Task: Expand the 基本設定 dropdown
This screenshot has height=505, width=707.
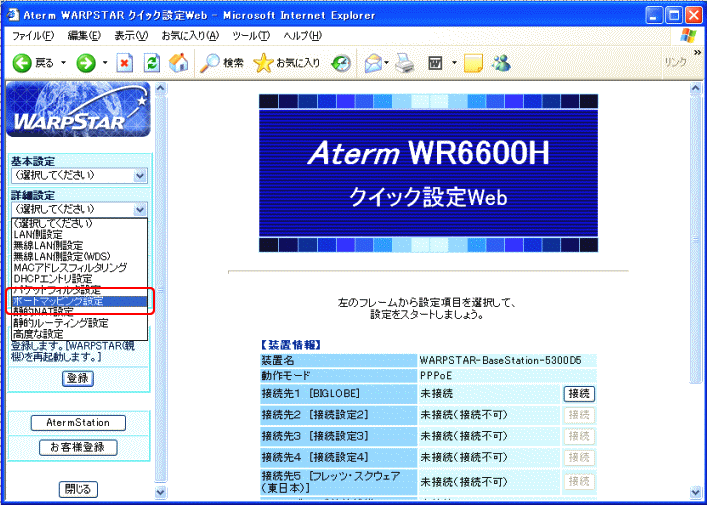Action: tap(140, 176)
